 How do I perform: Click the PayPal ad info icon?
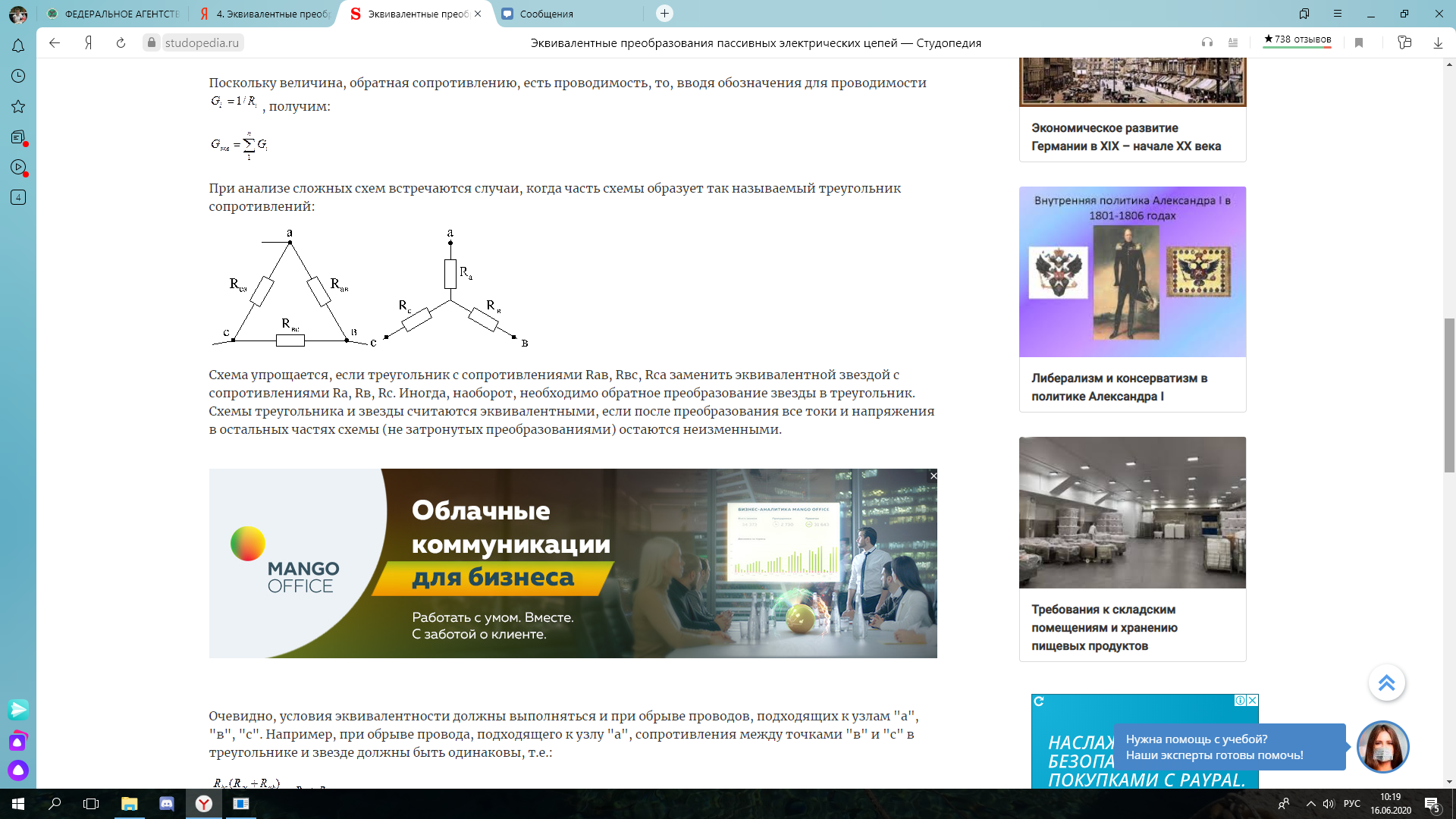1241,701
